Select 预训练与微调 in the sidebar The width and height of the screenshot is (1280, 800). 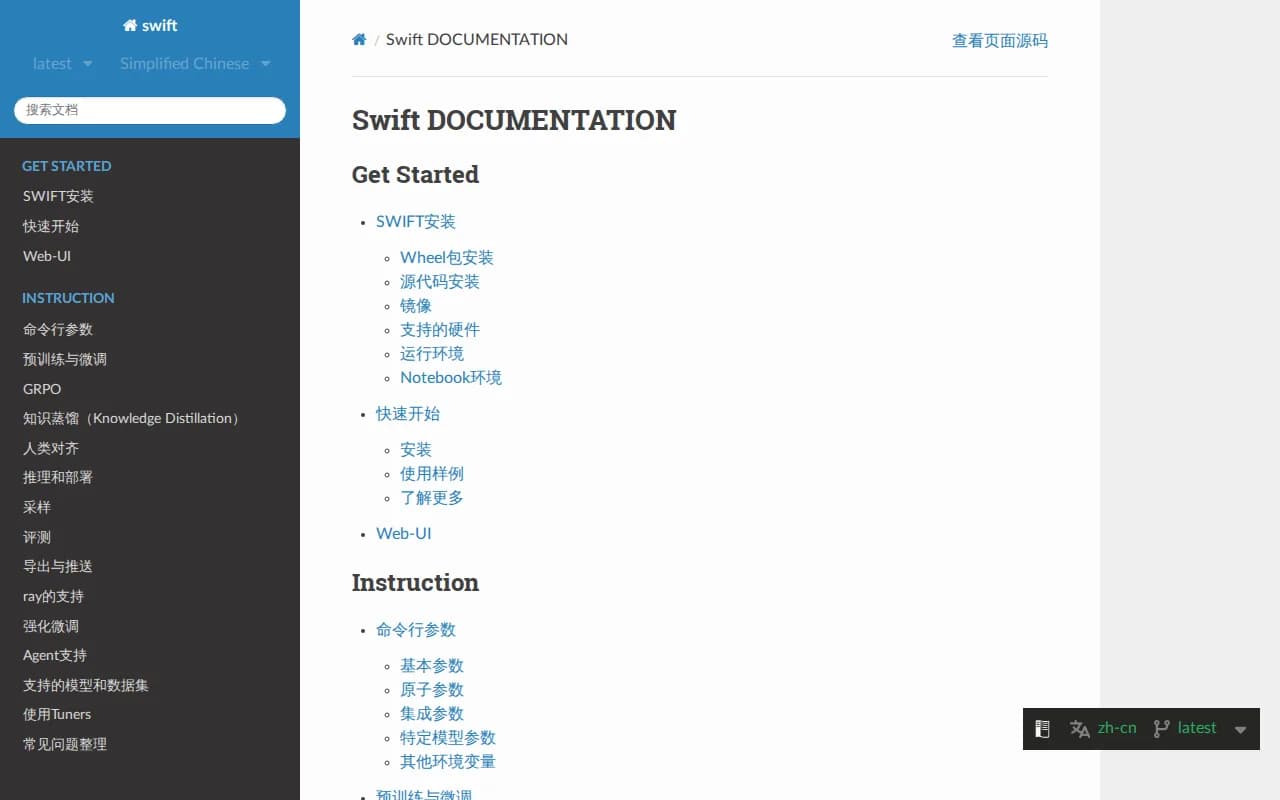(65, 359)
